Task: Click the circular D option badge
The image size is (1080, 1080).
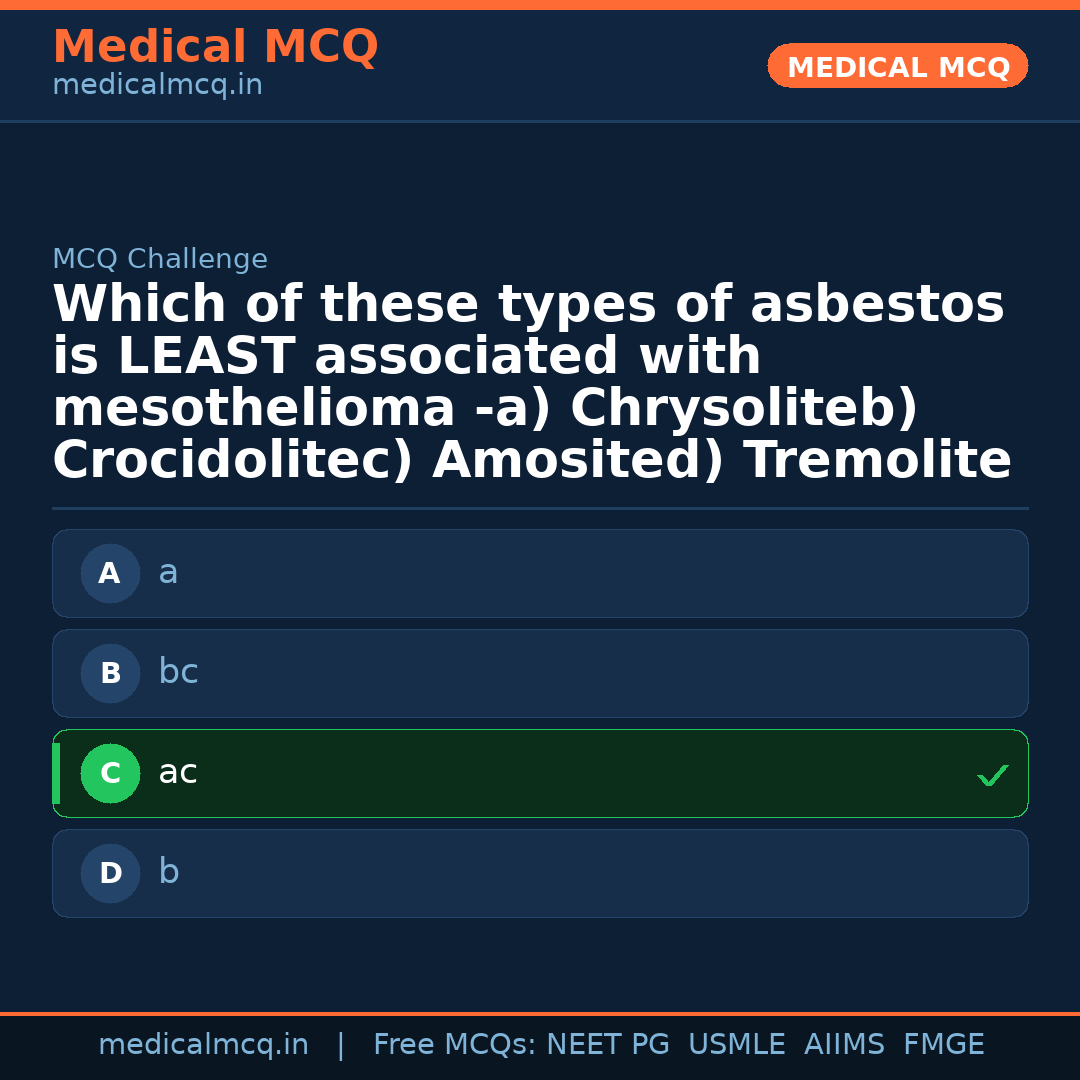Action: [110, 874]
